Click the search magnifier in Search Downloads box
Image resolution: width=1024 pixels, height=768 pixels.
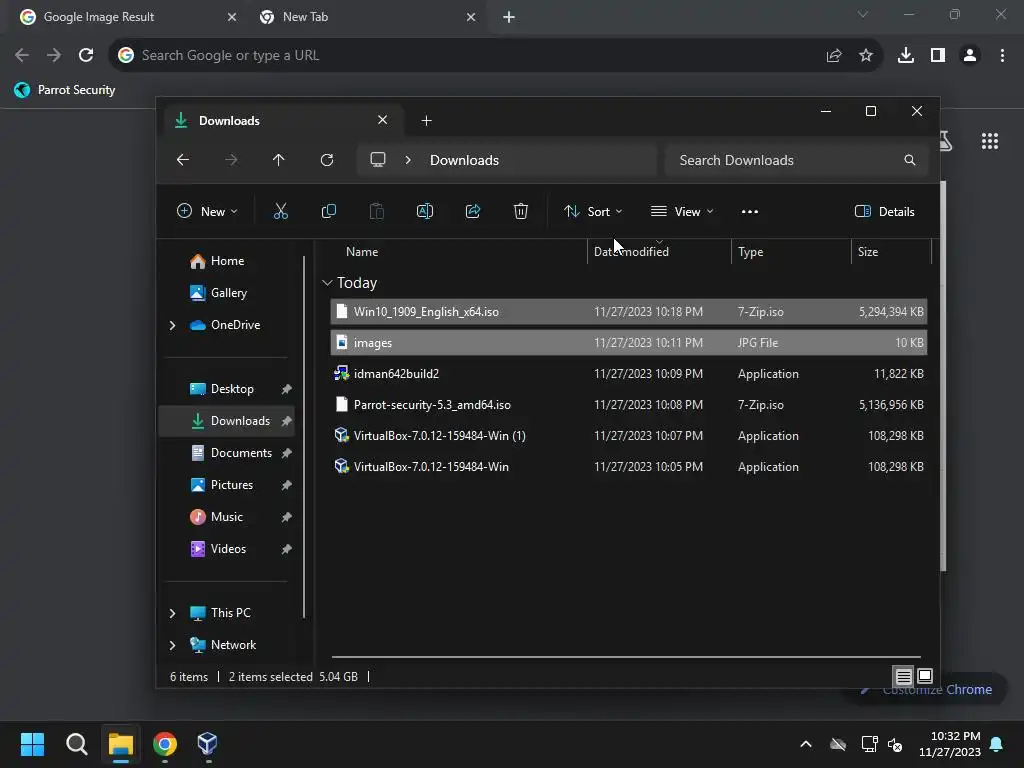point(910,160)
